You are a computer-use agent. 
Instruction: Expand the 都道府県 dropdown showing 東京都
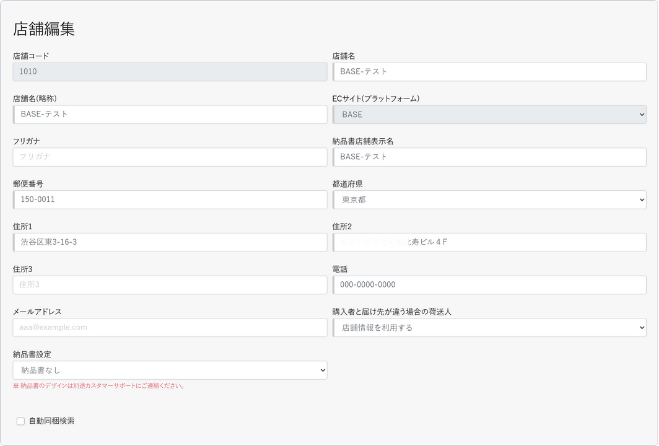(x=489, y=200)
